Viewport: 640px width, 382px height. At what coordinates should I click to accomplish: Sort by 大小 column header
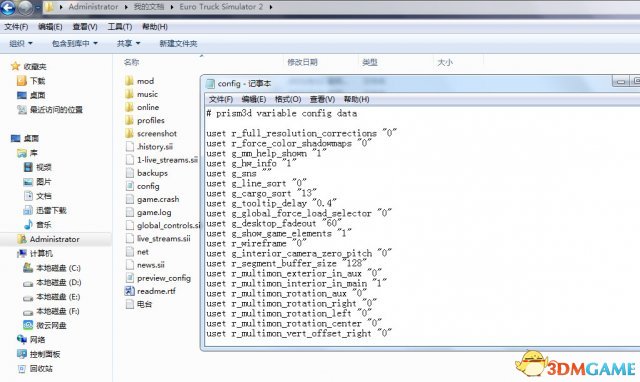444,62
